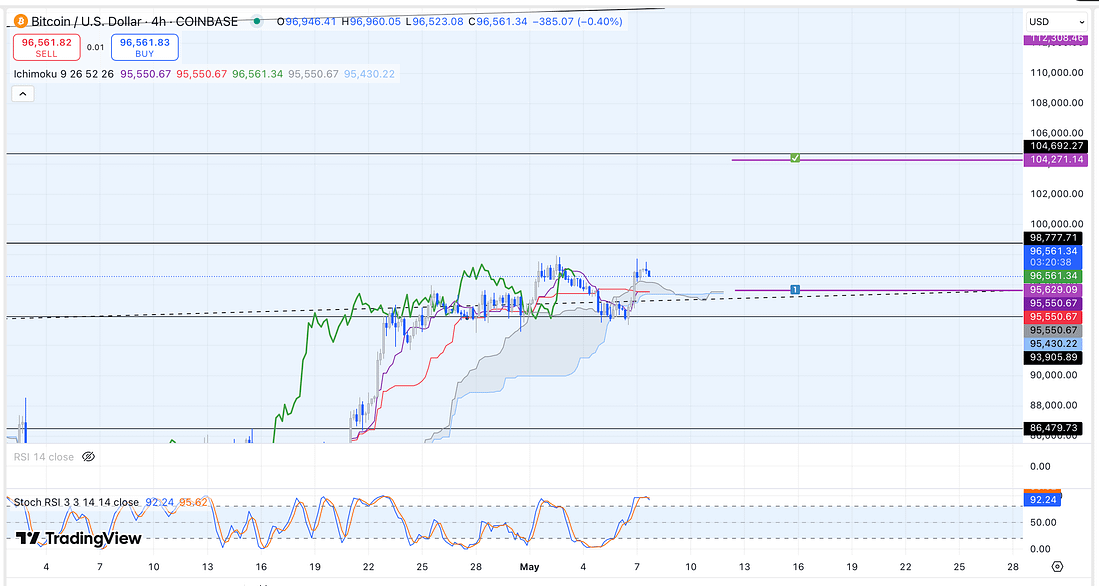Click the black 98,777.71 price level label
This screenshot has height=586, width=1099.
coord(1055,237)
